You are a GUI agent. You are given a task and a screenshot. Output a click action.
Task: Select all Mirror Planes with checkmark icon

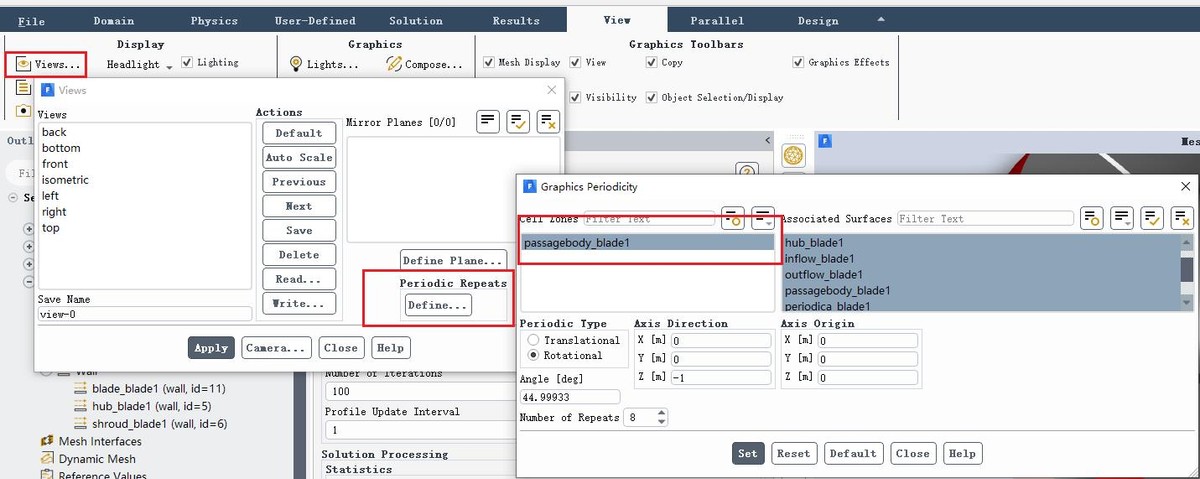coord(518,121)
